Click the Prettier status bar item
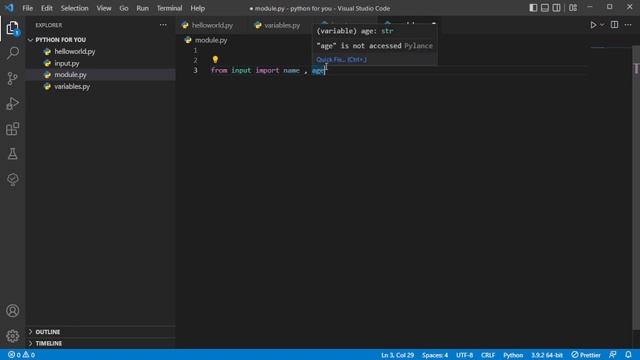The width and height of the screenshot is (640, 360). coord(586,355)
